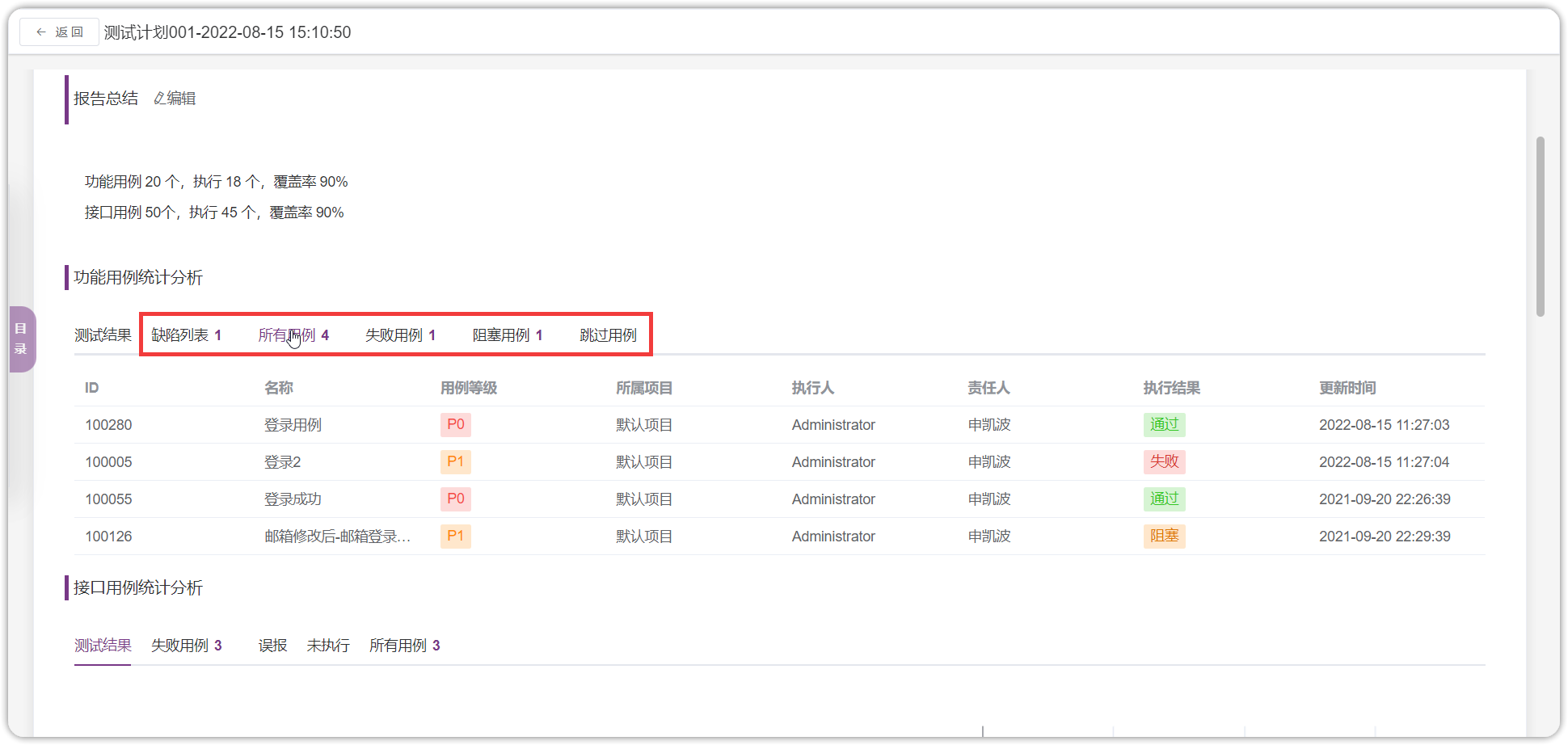Click the case name 登录用例
Viewport: 1568px width, 745px height.
pyautogui.click(x=293, y=425)
